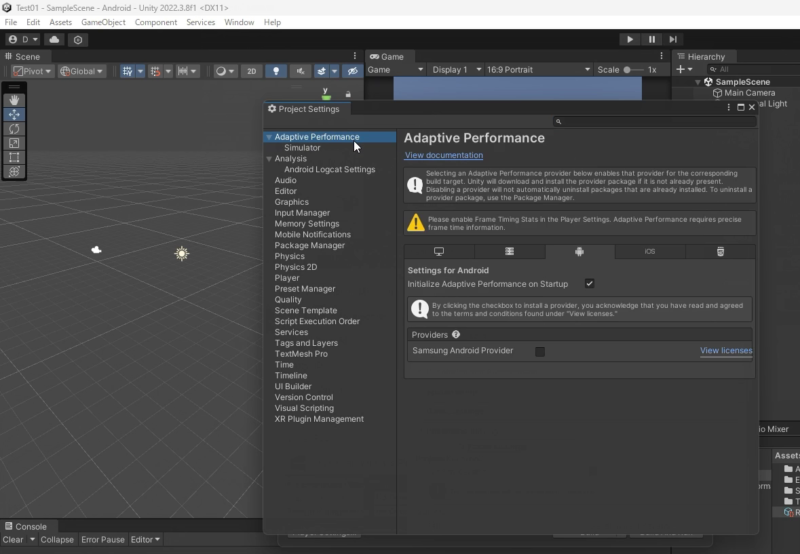This screenshot has width=800, height=554.
Task: Switch to the Android platform tab
Action: click(579, 252)
